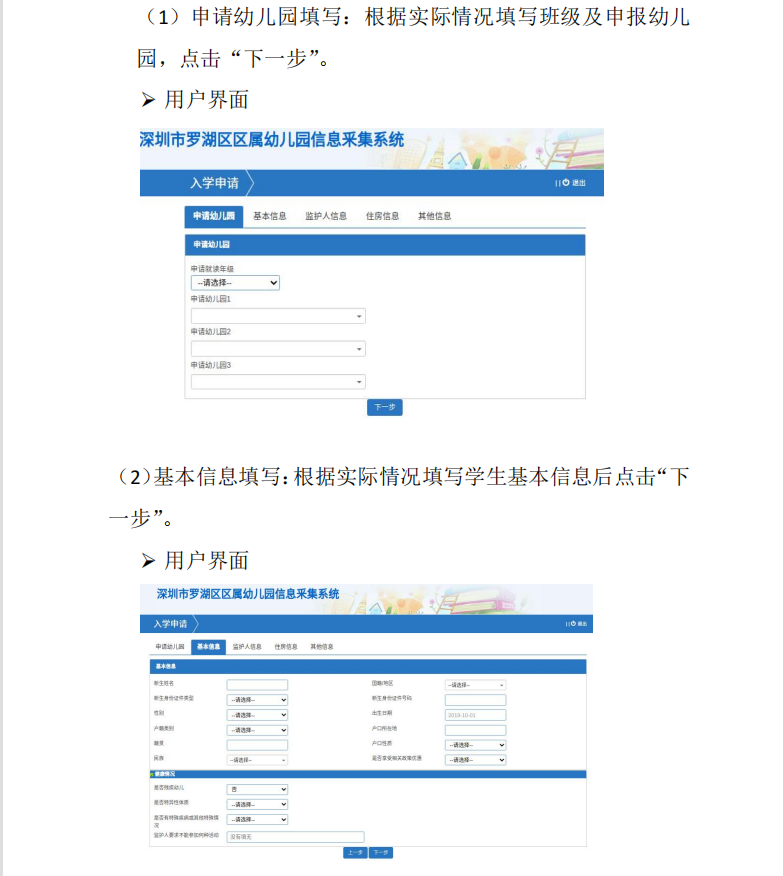Open 住房信息 tab in the 基本信息 form

point(285,646)
